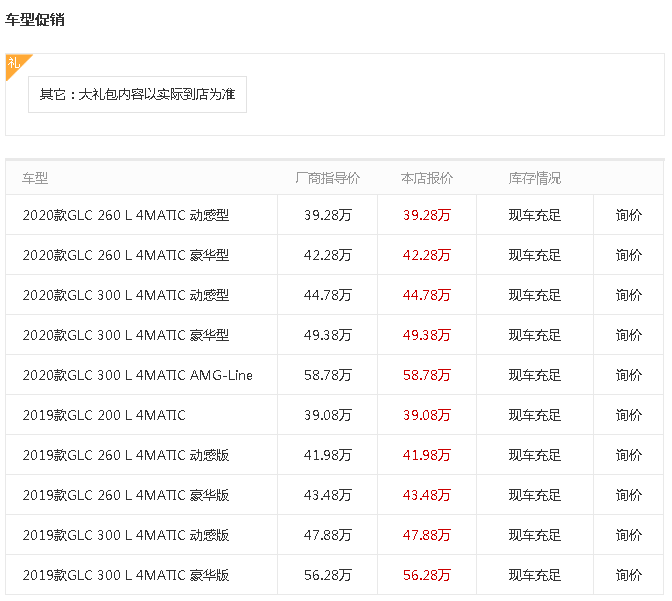672x601 pixels.
Task: Select the red 56.28万 dealer price
Action: tap(427, 575)
